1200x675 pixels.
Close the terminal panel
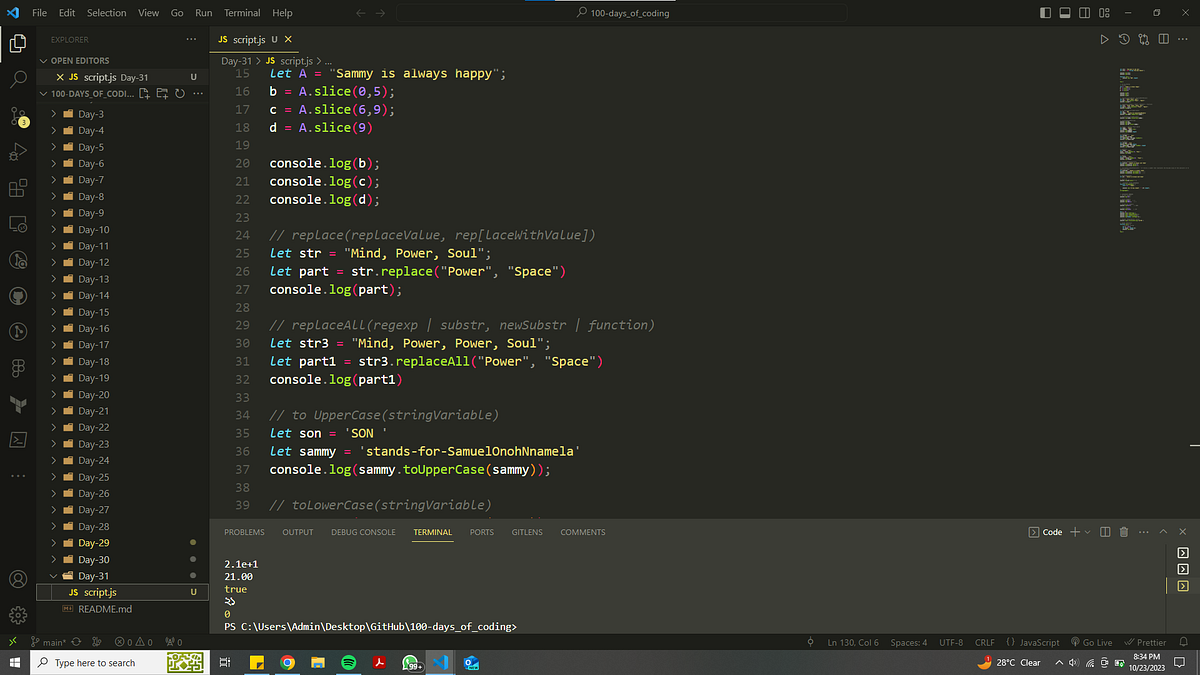point(1184,532)
